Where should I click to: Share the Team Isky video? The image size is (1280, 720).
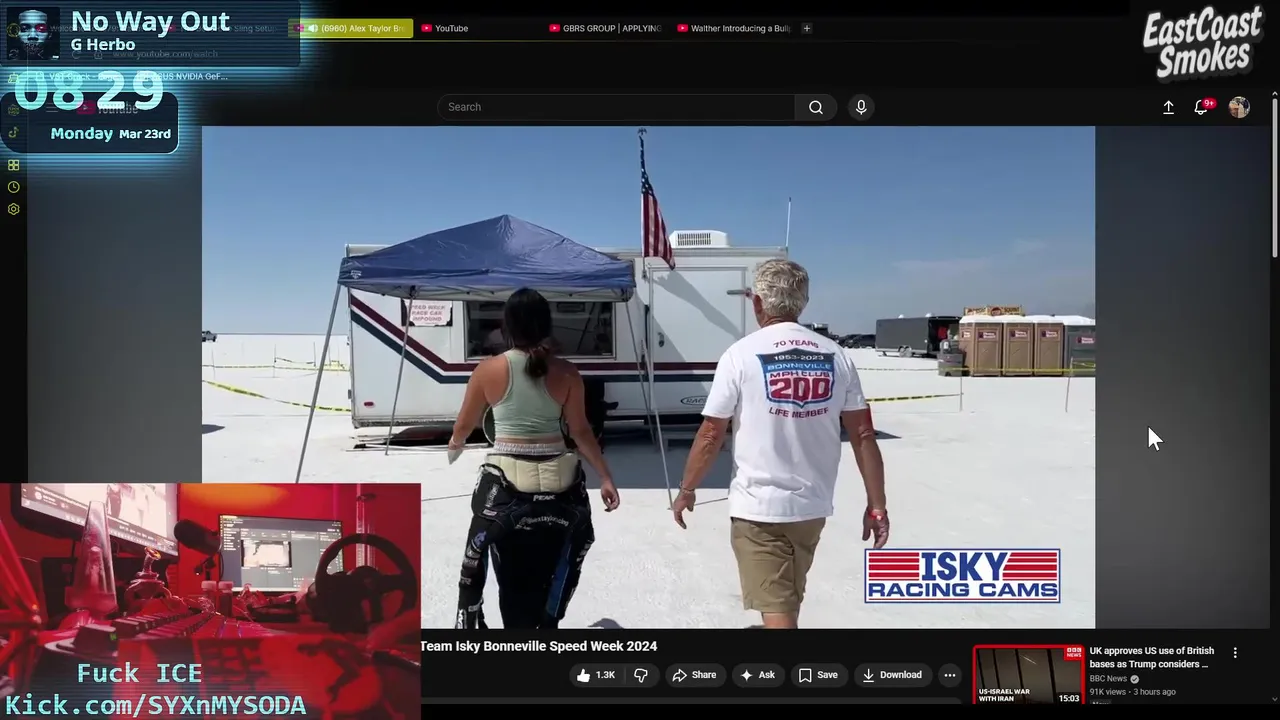pos(694,675)
